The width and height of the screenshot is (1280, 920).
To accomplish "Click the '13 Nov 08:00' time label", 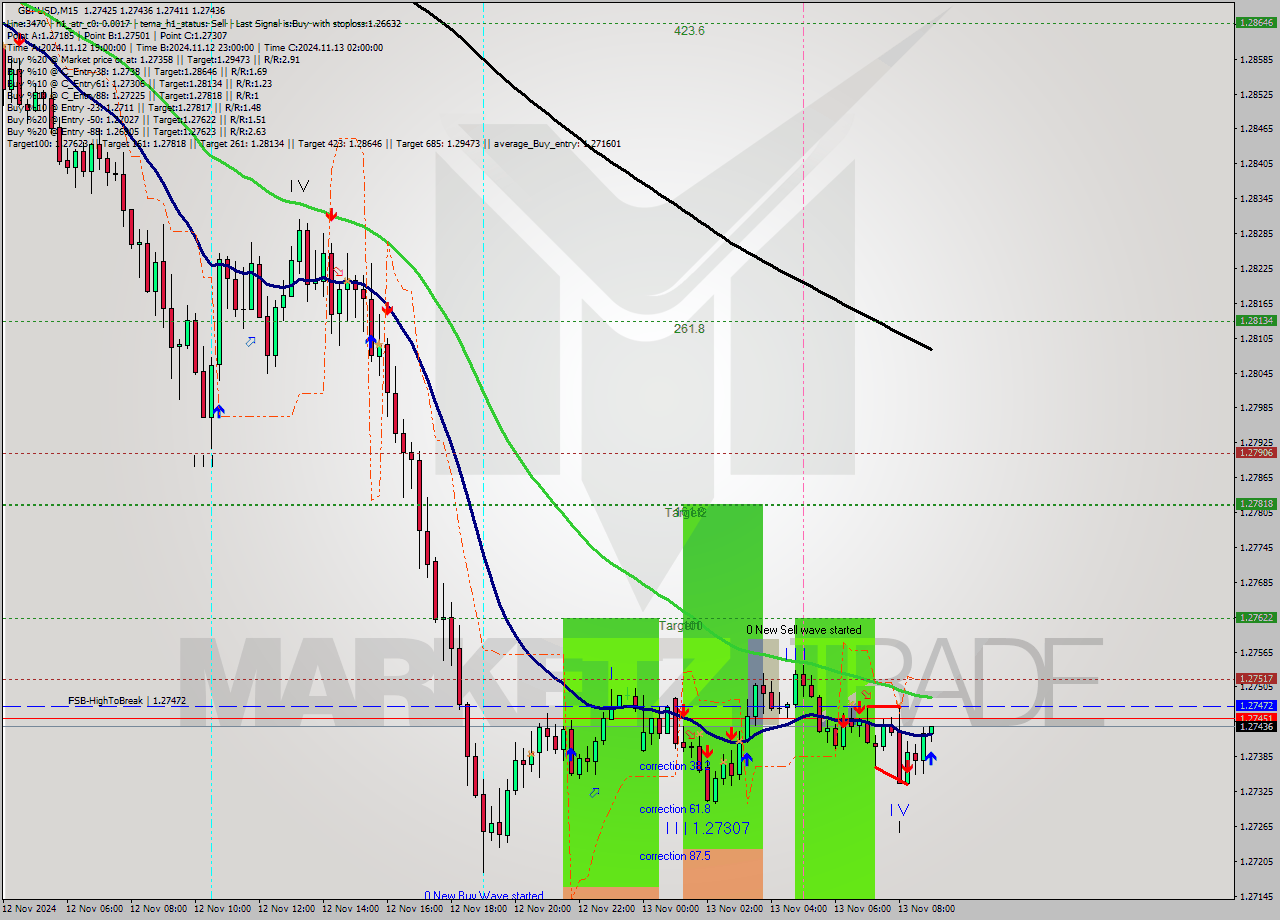I will point(926,909).
